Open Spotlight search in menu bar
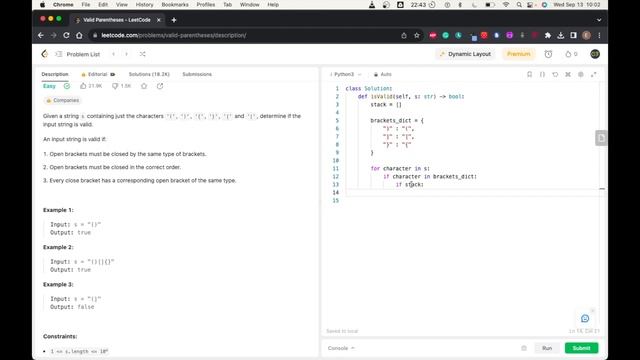The width and height of the screenshot is (640, 360). pos(519,5)
